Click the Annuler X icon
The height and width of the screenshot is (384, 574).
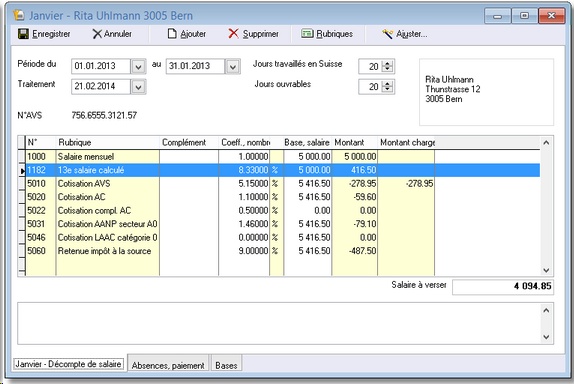tap(97, 34)
